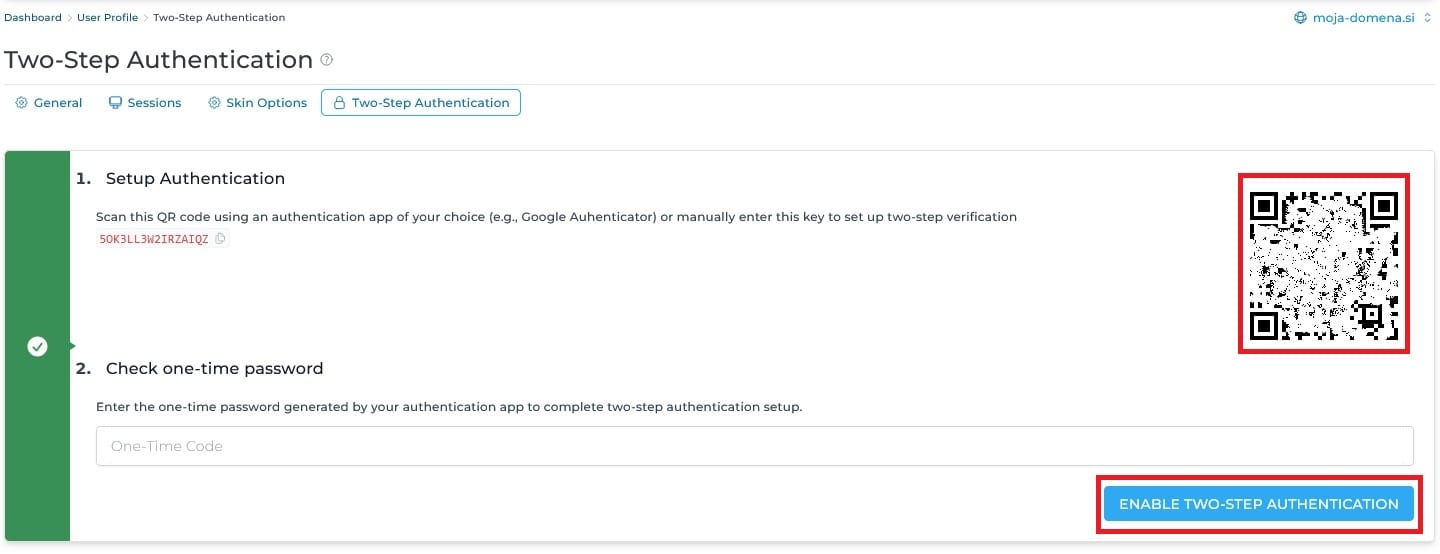This screenshot has width=1440, height=554.
Task: Click the Check one-time password heading
Action: point(214,369)
